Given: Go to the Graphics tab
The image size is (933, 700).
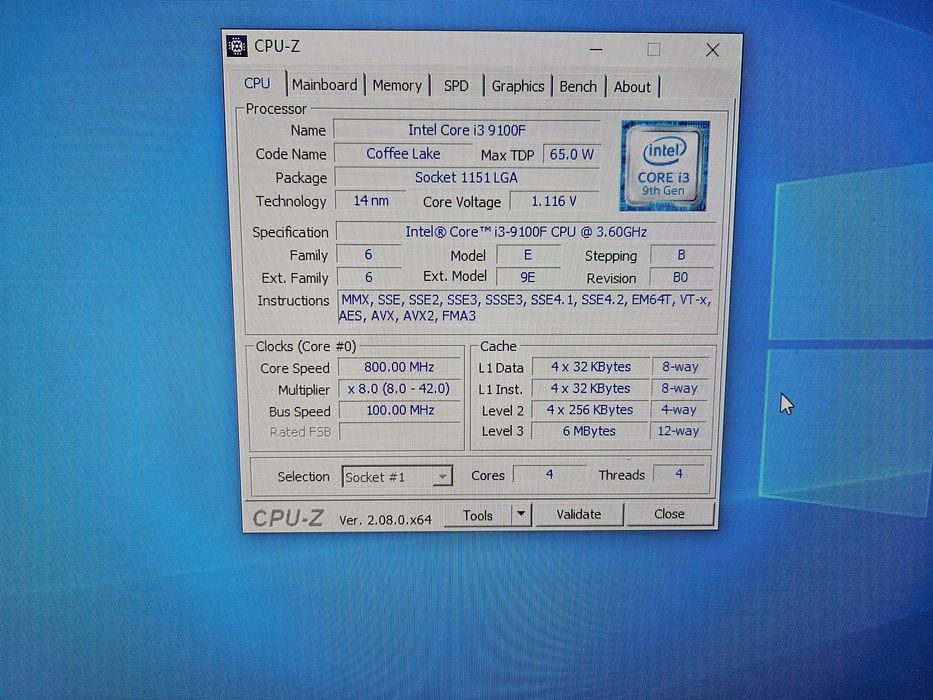Looking at the screenshot, I should point(518,86).
